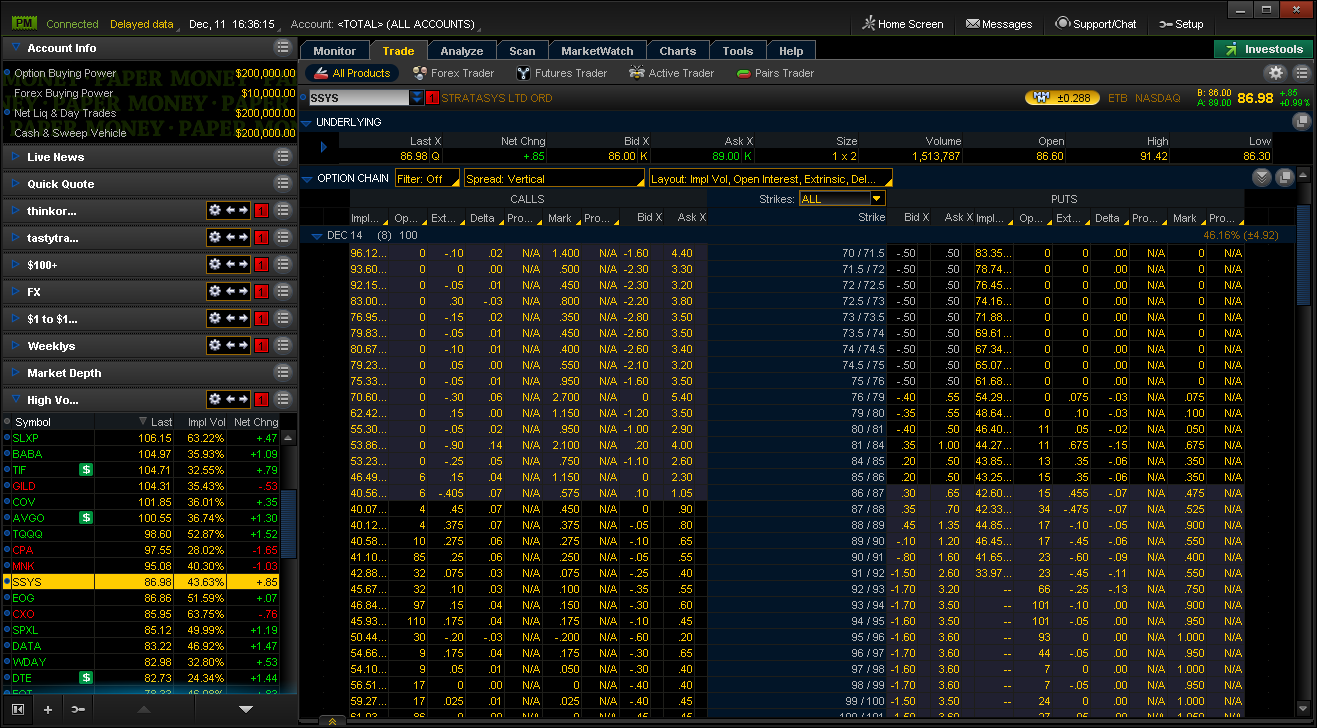Open Trade tab list menu icon

[1301, 73]
